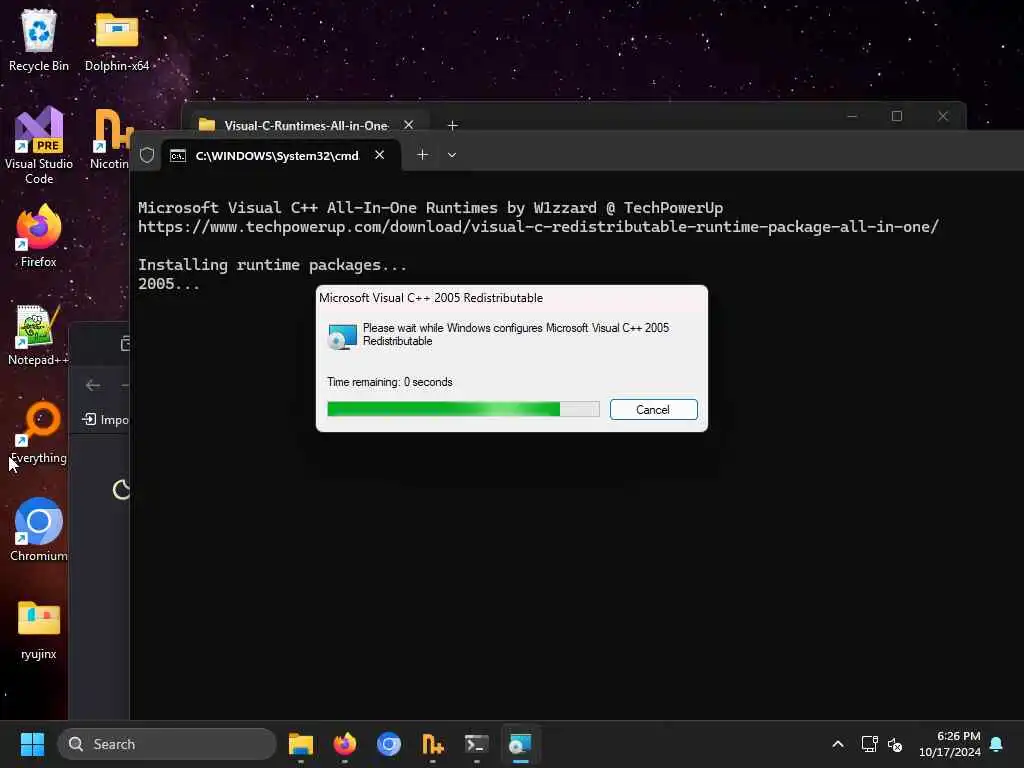Open the ryujinx folder on desktop
The image size is (1024, 768).
tap(39, 630)
